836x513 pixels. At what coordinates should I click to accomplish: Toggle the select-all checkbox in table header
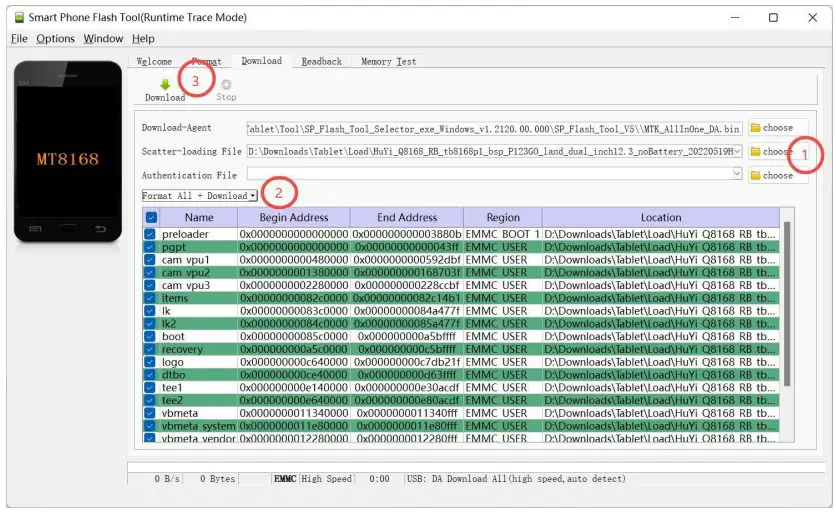coord(151,218)
